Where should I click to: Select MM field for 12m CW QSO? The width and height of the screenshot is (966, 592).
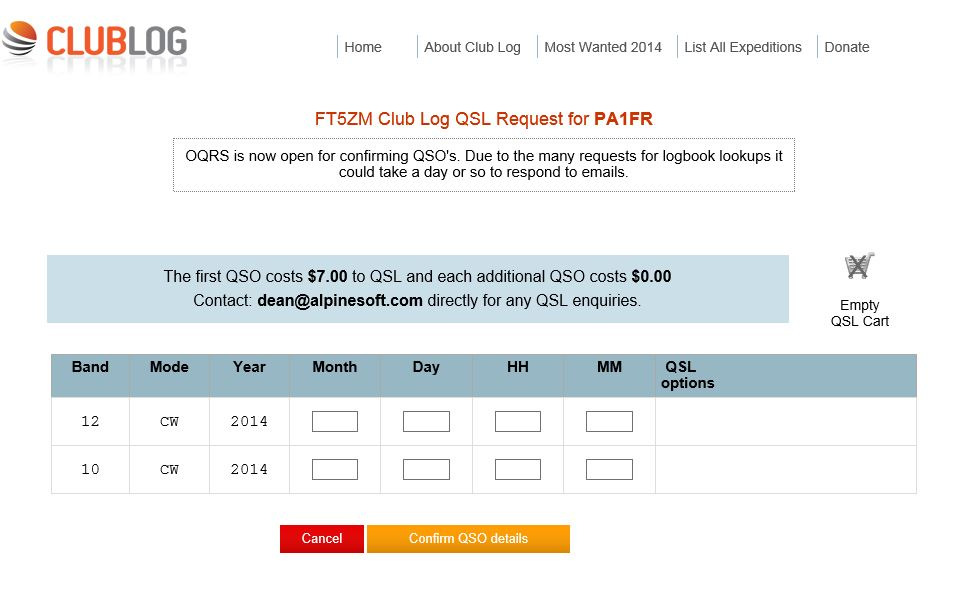[609, 422]
